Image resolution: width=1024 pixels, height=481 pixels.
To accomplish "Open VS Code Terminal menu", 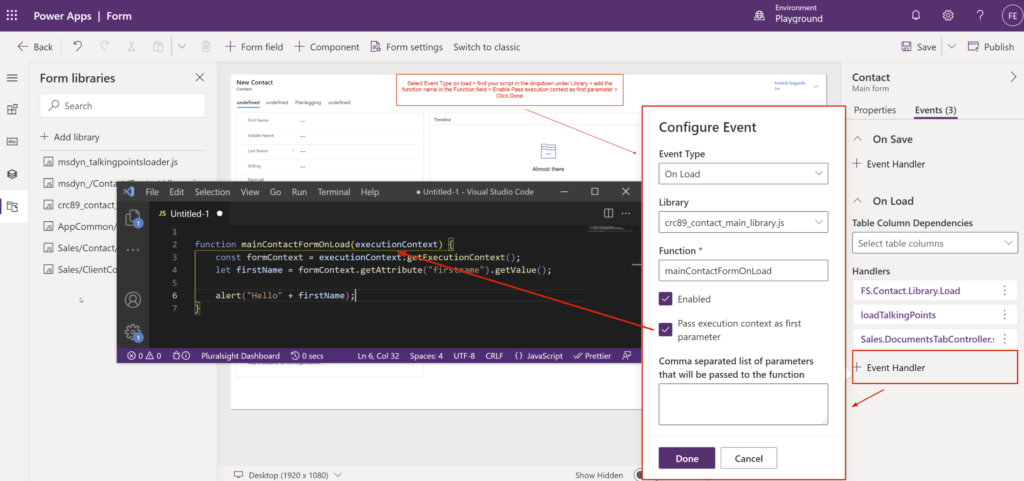I will (x=334, y=192).
